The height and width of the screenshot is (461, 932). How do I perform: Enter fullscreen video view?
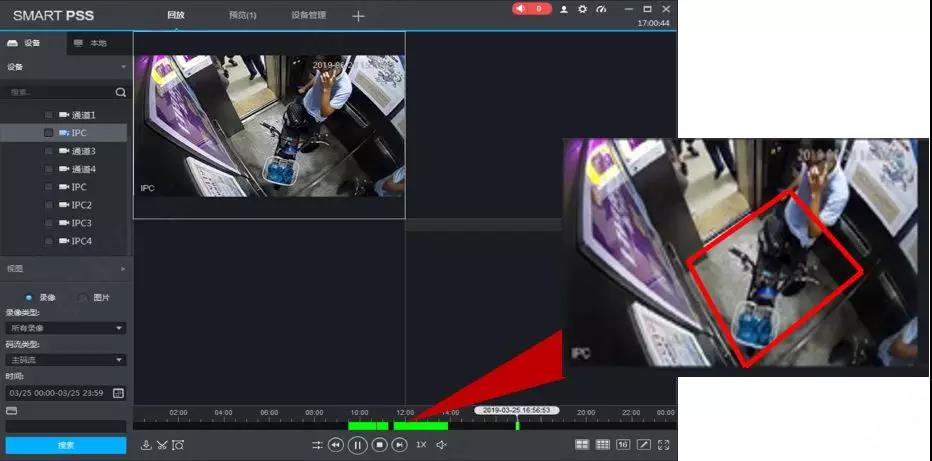(663, 445)
